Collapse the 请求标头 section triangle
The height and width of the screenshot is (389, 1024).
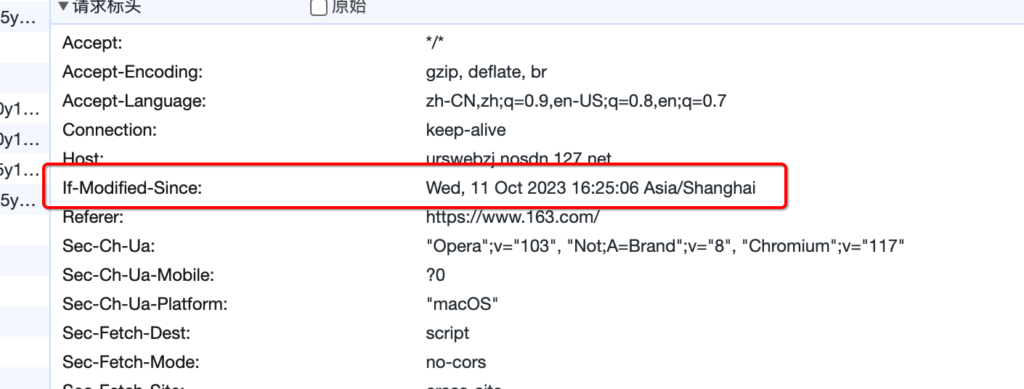tap(63, 7)
